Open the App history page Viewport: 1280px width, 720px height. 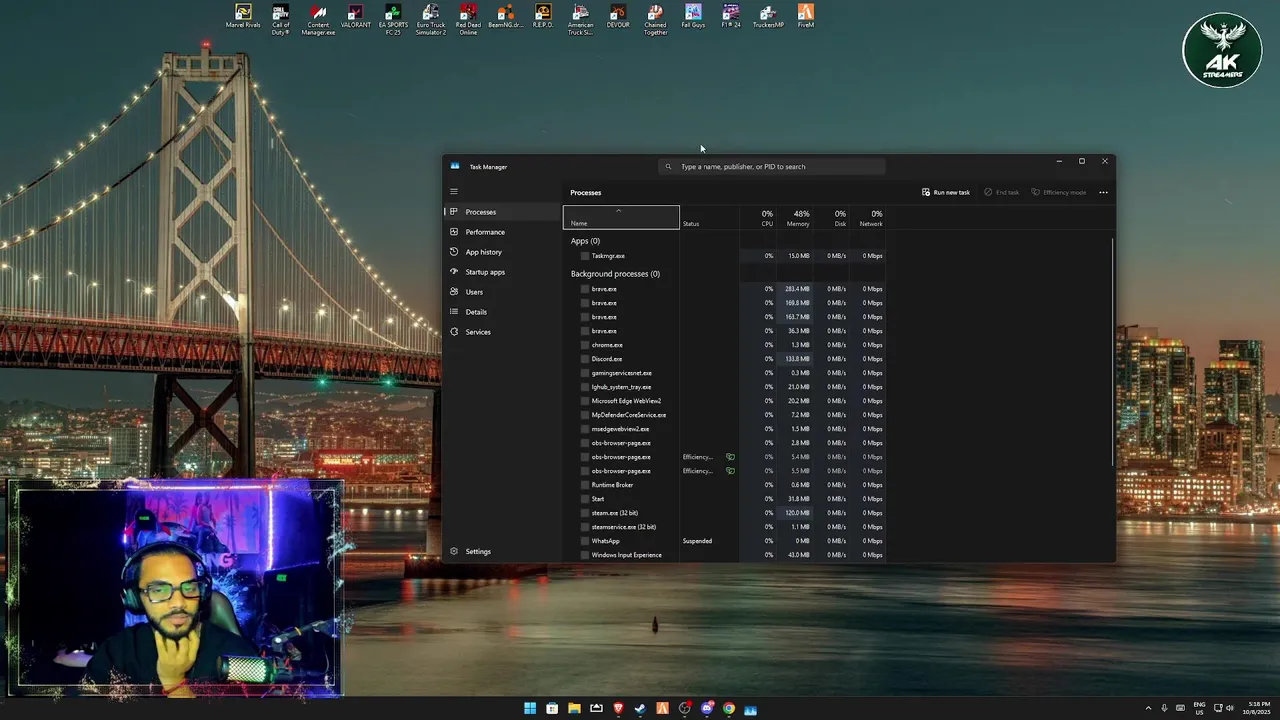coord(502,252)
